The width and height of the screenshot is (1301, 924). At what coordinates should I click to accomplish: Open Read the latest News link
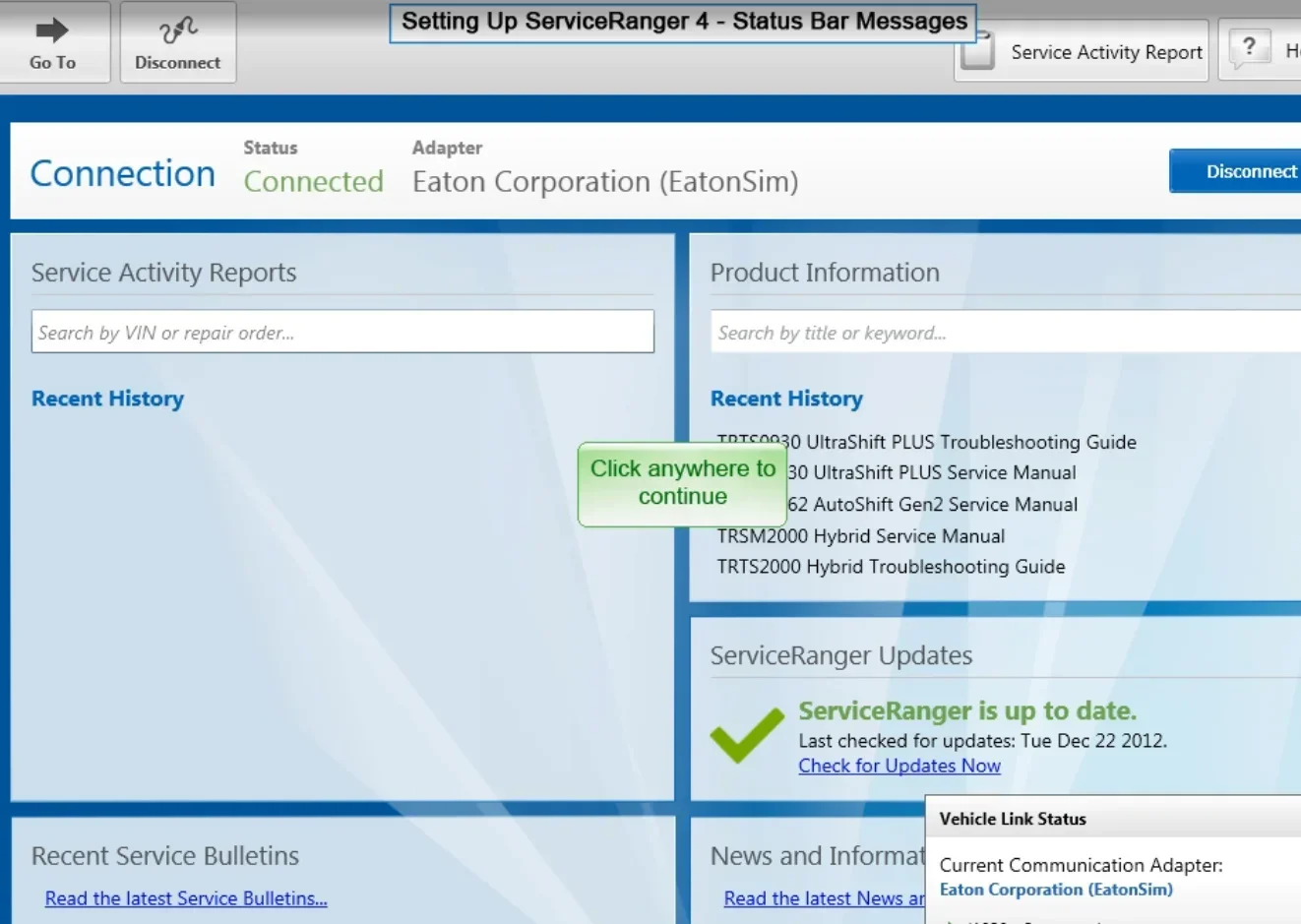pyautogui.click(x=825, y=898)
